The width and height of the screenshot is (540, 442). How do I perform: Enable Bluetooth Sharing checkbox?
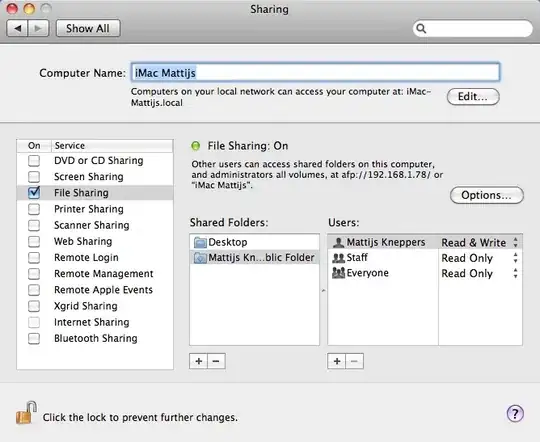pyautogui.click(x=34, y=339)
